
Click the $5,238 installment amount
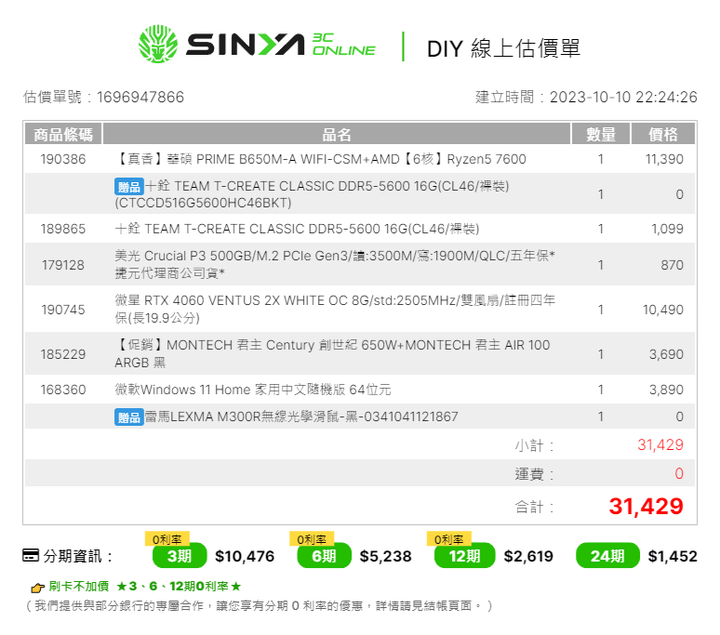click(386, 556)
